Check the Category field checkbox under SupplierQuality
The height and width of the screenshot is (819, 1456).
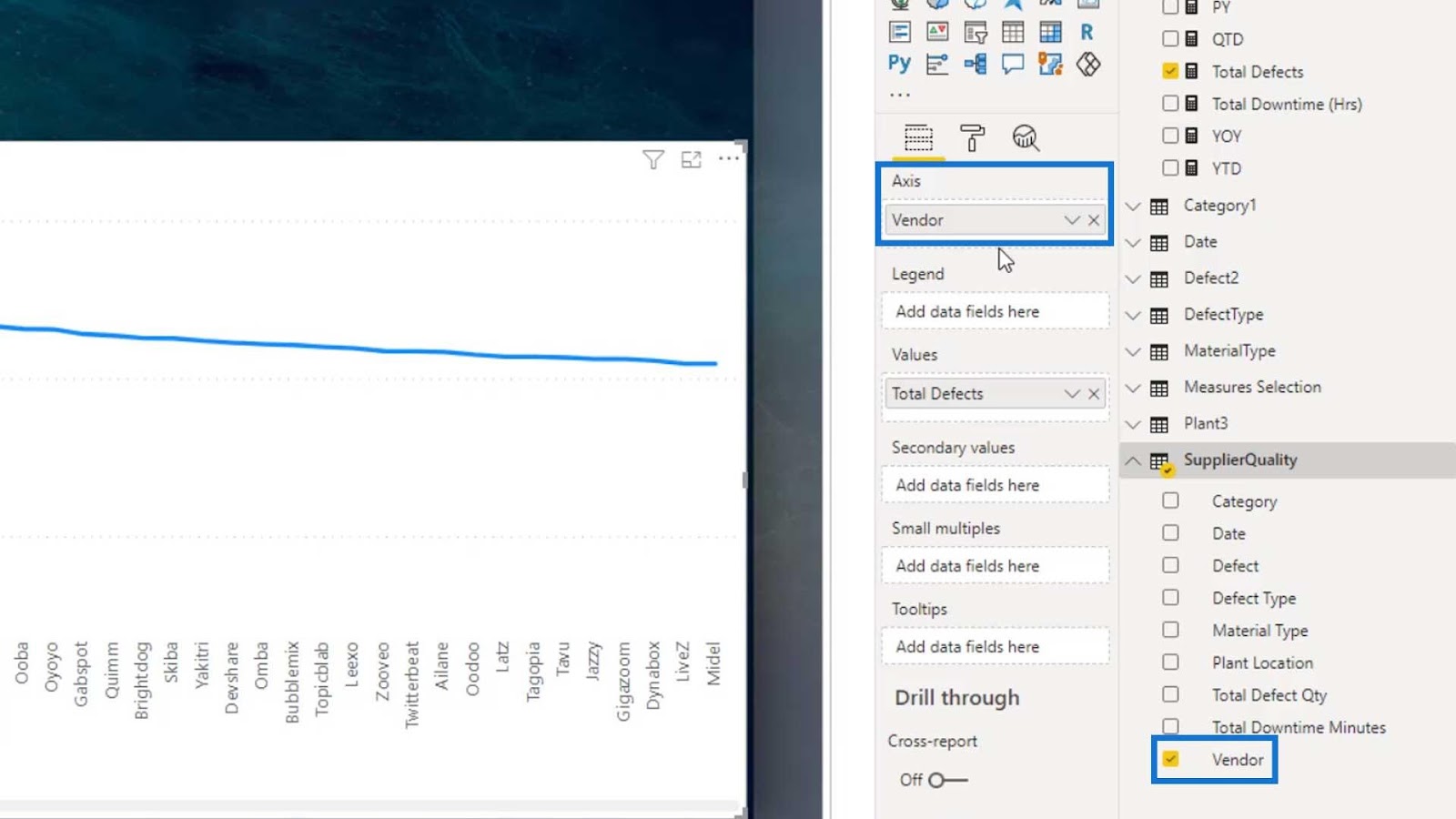[x=1170, y=500]
